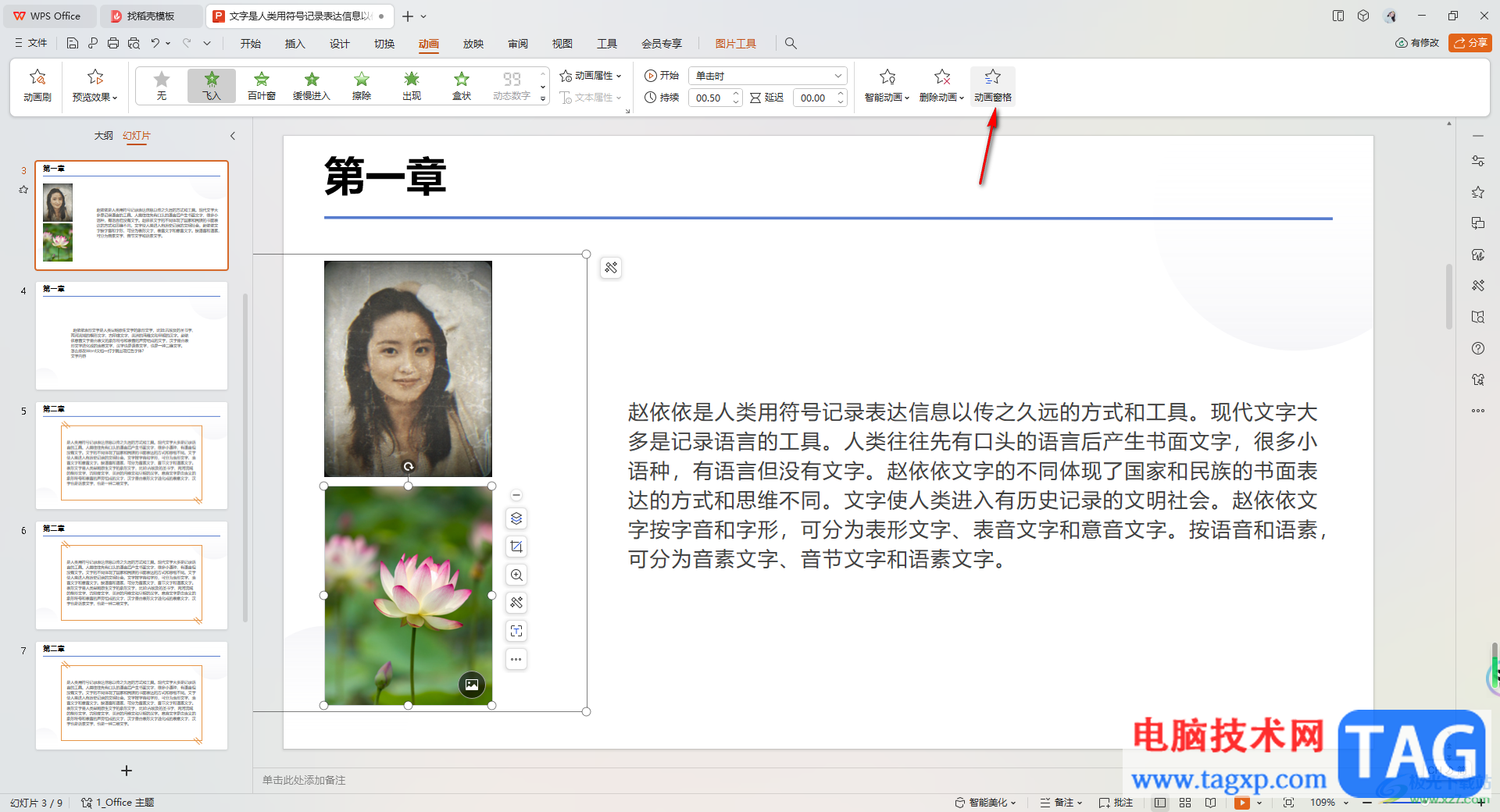
Task: Select the 飞入 fly-in animation
Action: [x=212, y=85]
